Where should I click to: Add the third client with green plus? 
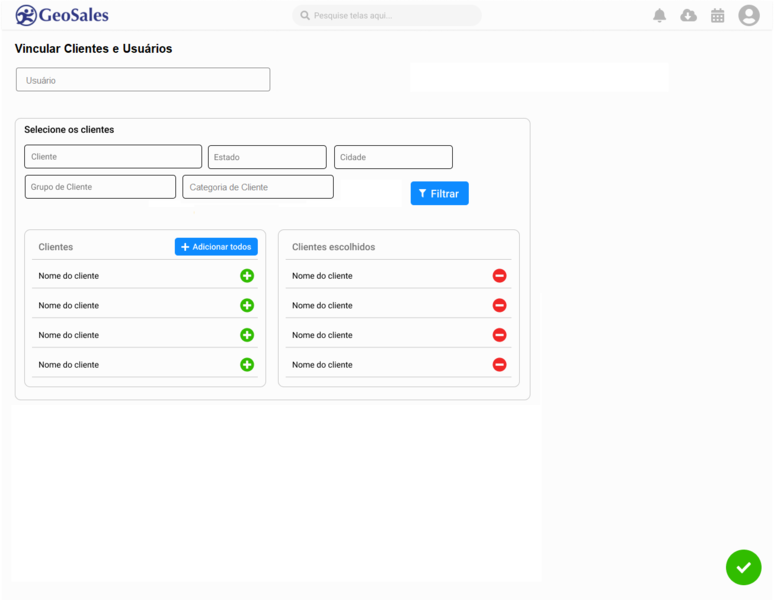click(x=247, y=335)
